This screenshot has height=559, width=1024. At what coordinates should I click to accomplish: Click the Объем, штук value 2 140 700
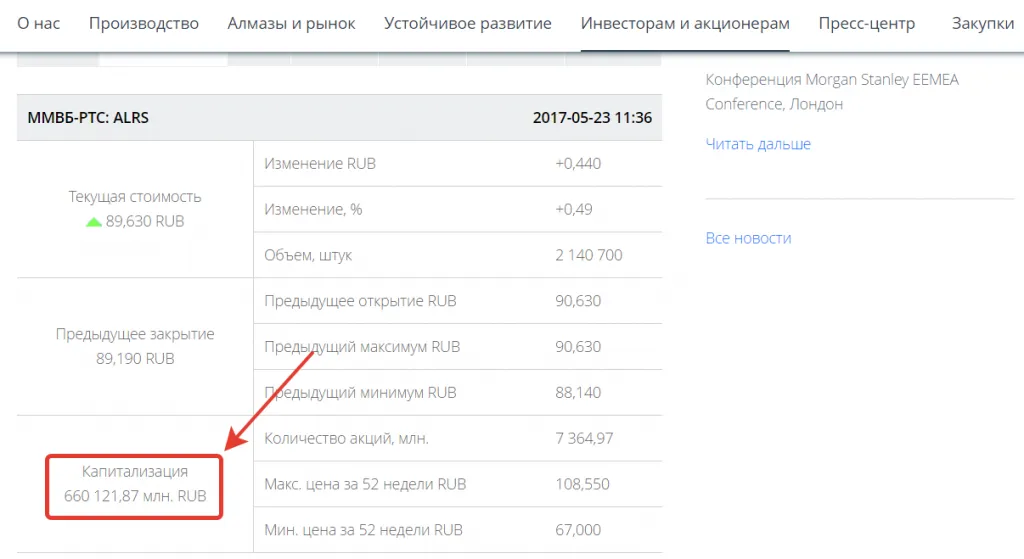point(588,255)
